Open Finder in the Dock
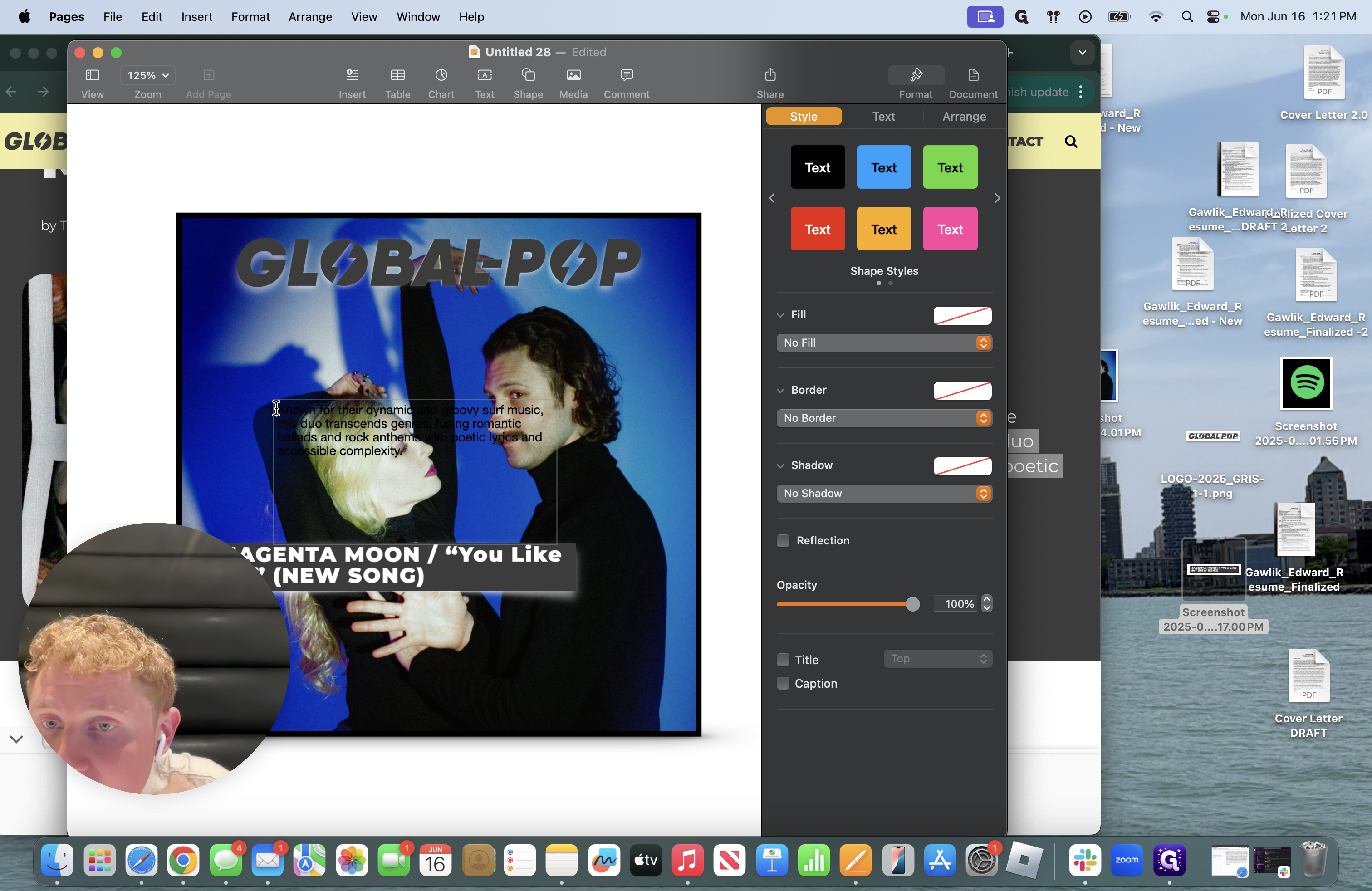The image size is (1372, 891). 57,861
